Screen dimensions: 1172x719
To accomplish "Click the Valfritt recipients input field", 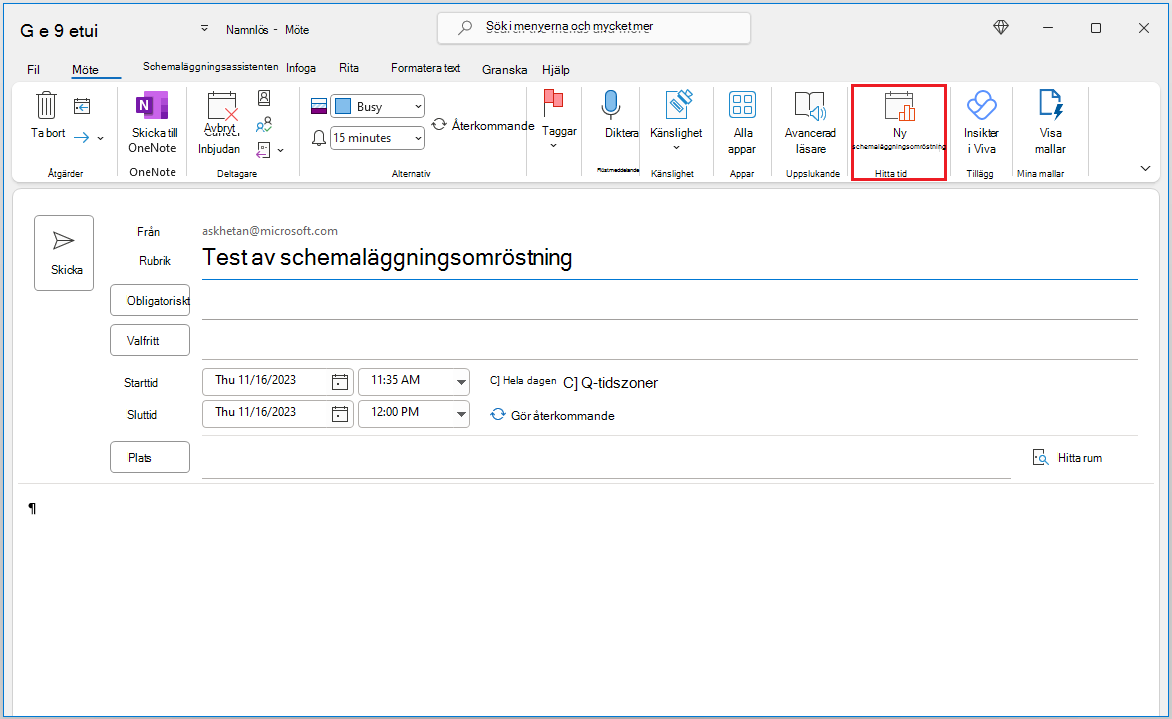I will [x=669, y=342].
